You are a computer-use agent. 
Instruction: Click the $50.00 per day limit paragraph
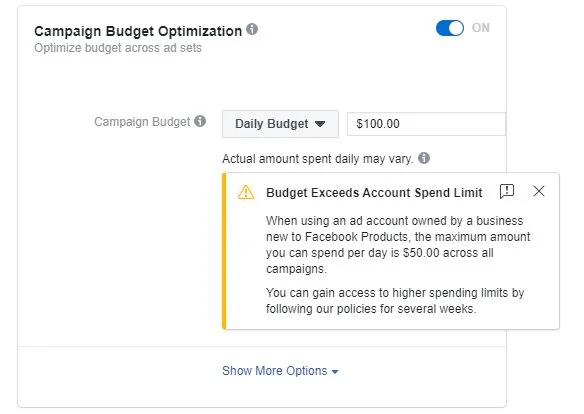pos(398,245)
